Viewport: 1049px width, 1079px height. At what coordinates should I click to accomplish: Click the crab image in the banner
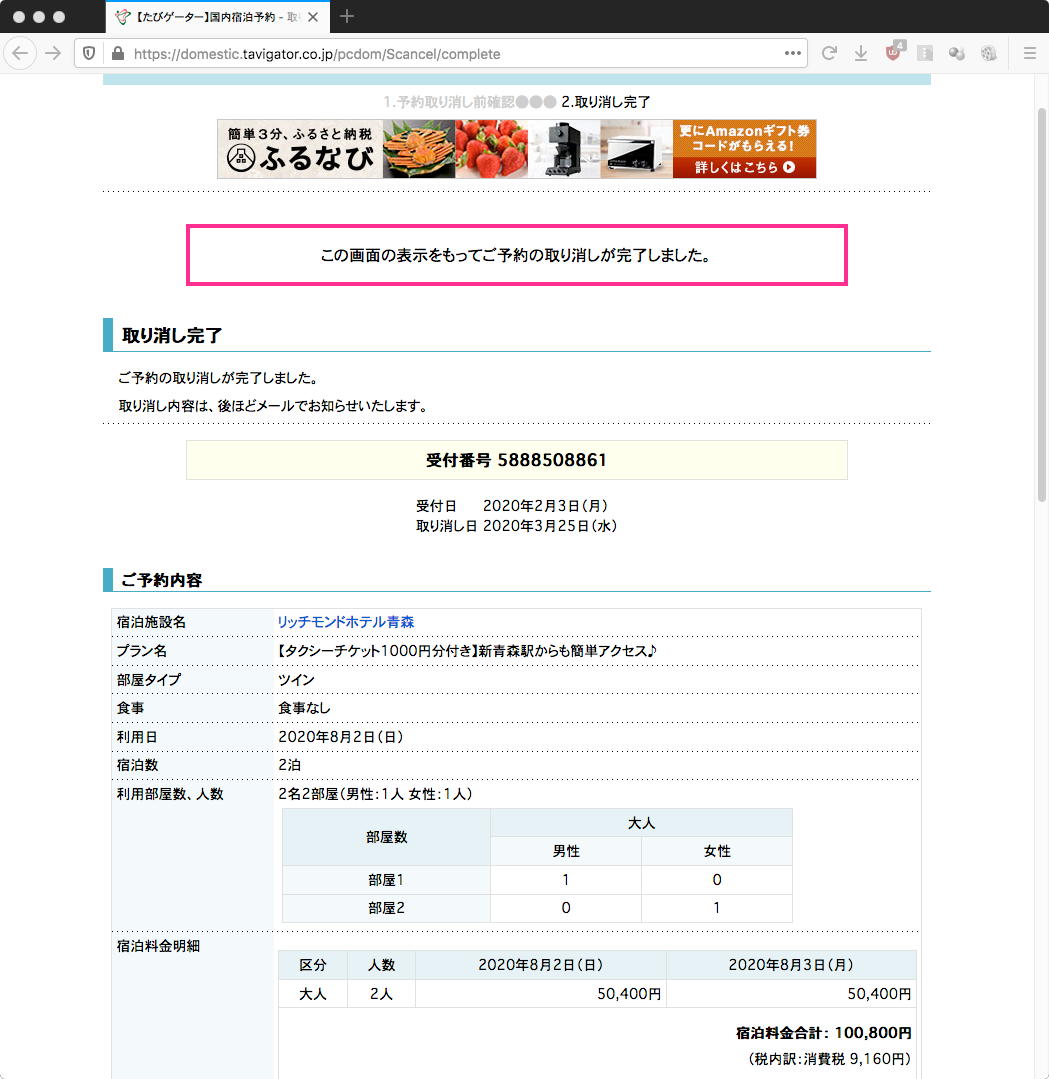point(418,149)
